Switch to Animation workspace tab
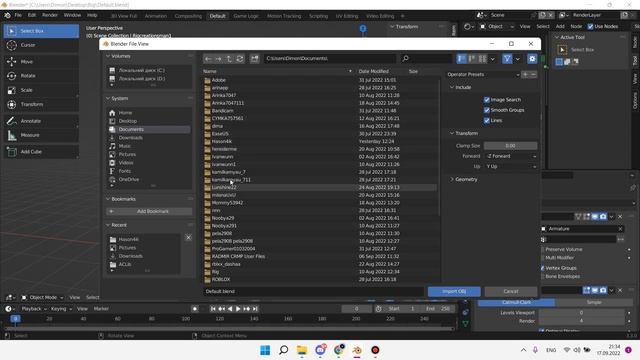This screenshot has height=360, width=640. (156, 16)
